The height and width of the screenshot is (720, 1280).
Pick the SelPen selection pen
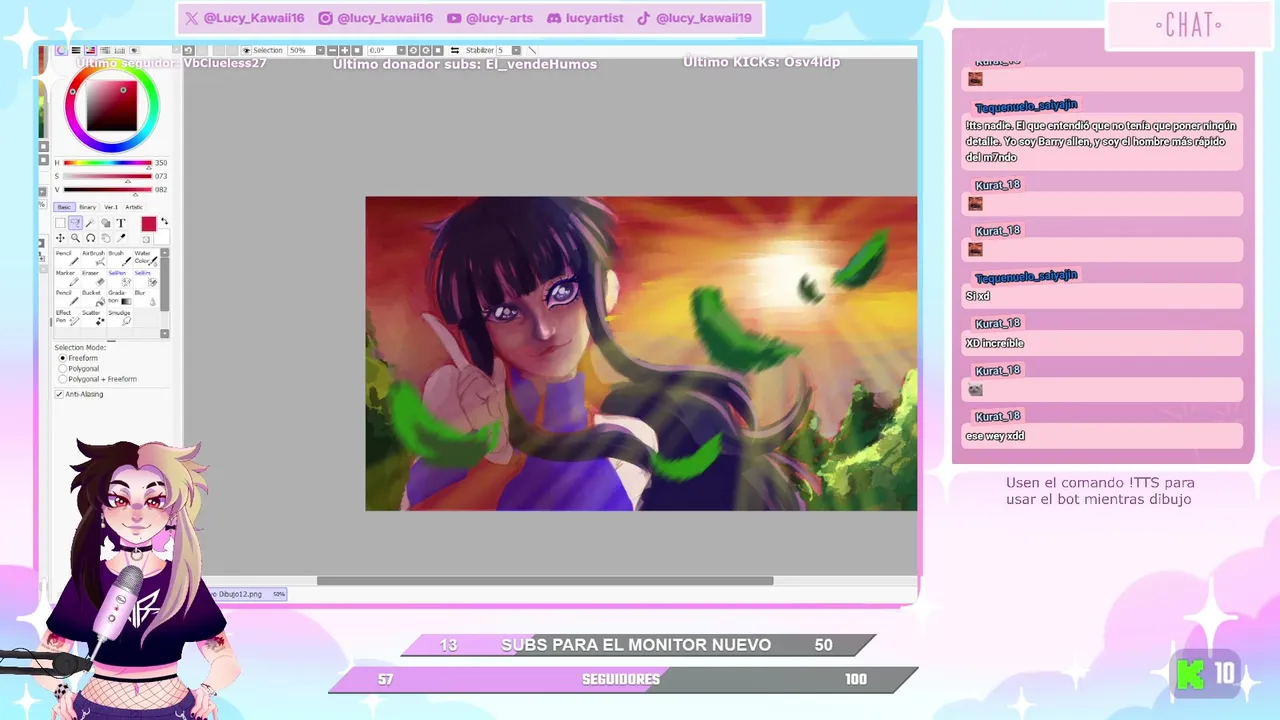pos(120,278)
